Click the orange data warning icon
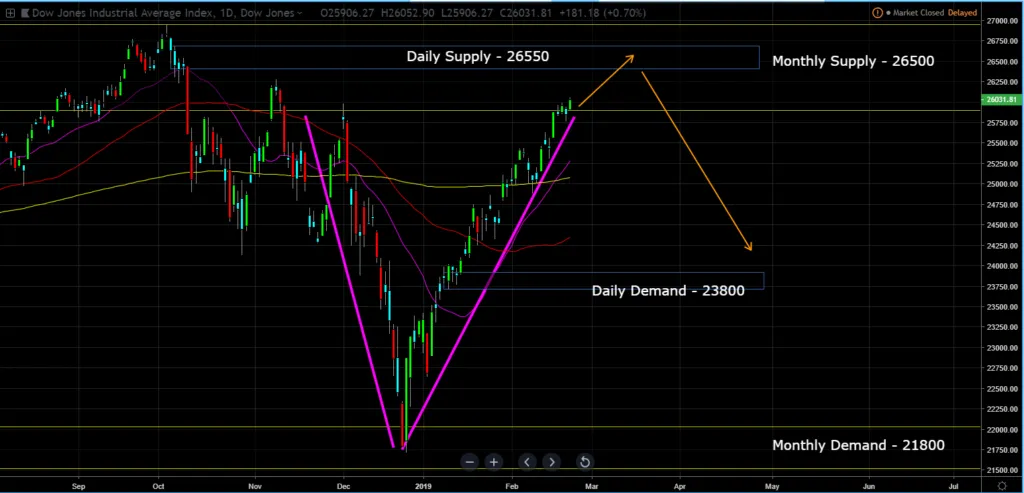 click(878, 12)
